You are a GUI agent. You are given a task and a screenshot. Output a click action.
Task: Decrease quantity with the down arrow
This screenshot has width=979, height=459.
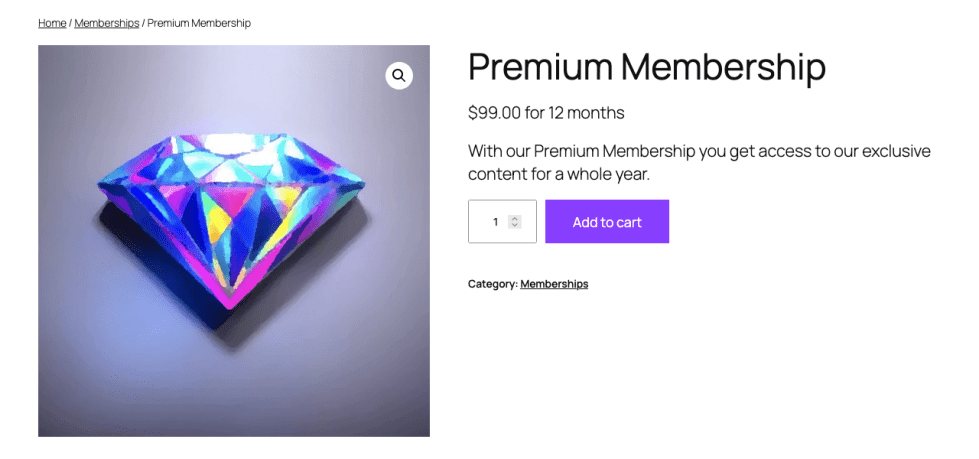[x=515, y=225]
